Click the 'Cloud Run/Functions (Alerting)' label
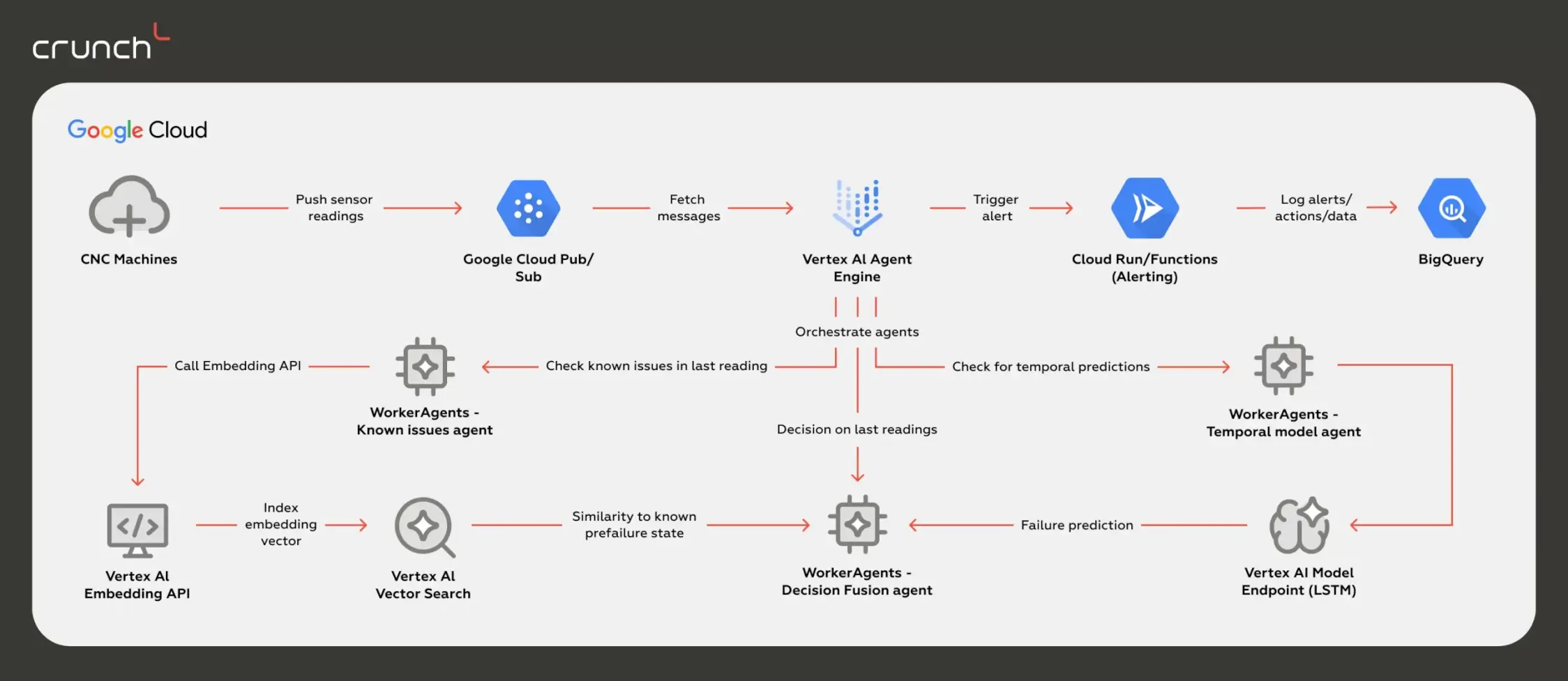This screenshot has height=681, width=1568. [1145, 268]
